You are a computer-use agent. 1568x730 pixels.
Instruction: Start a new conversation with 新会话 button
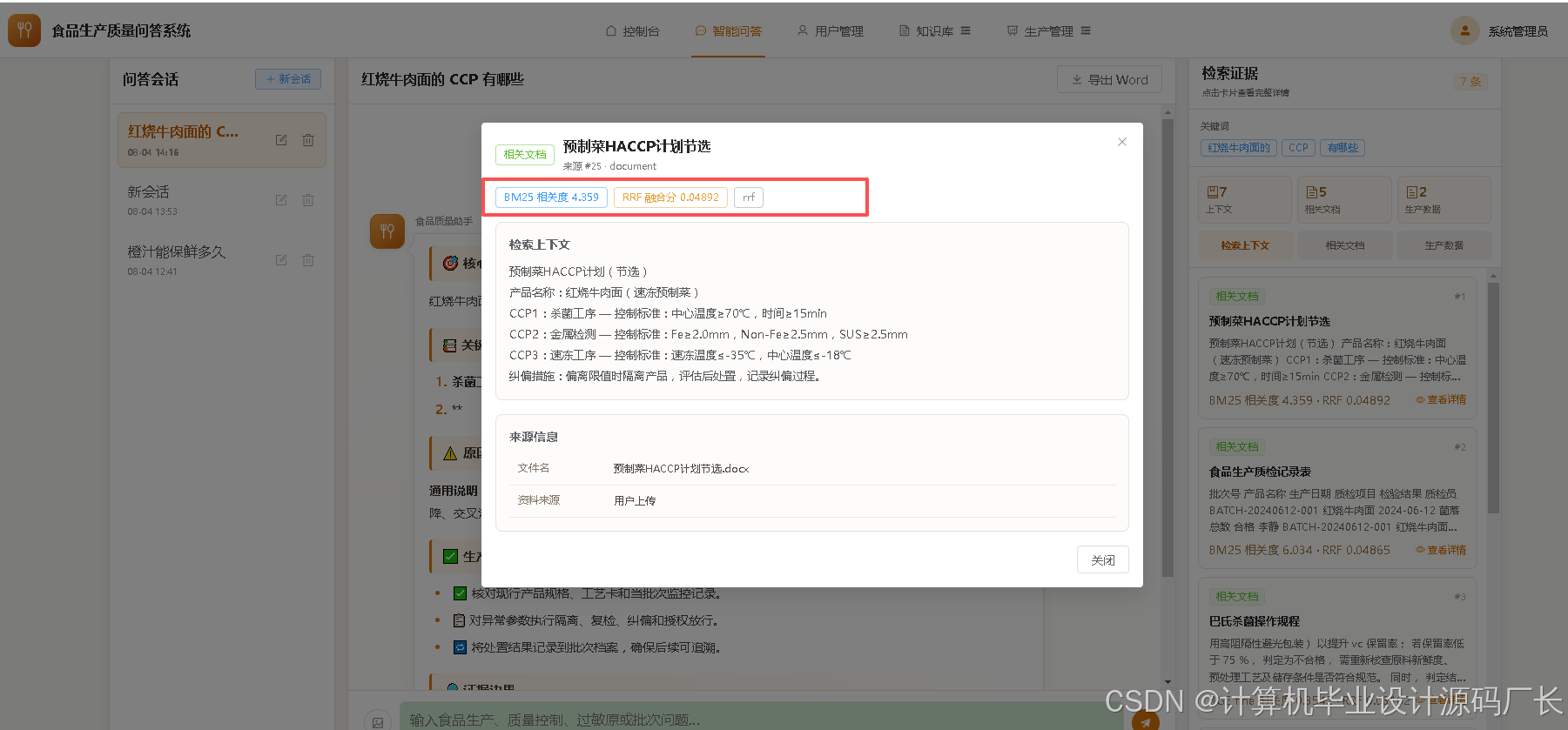tap(288, 79)
